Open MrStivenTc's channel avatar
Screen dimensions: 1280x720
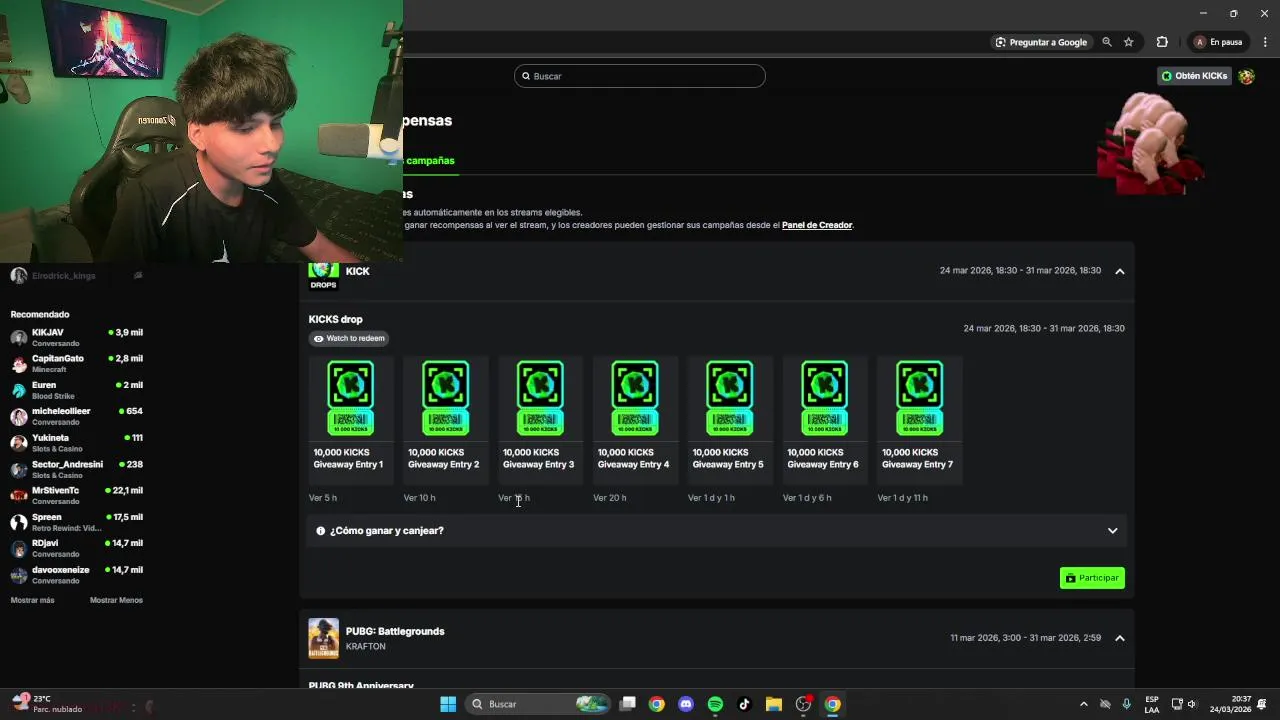point(19,495)
